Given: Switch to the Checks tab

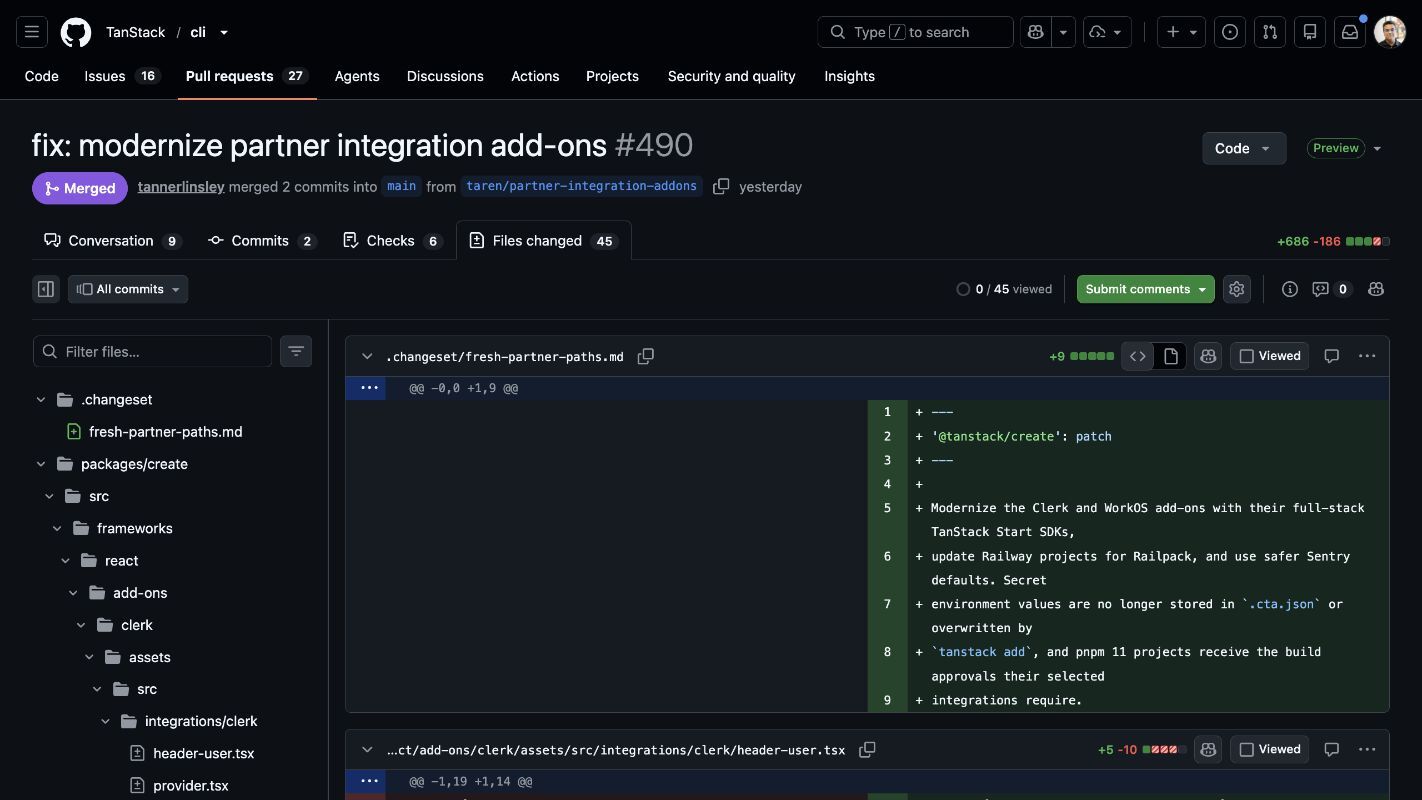Looking at the screenshot, I should tap(392, 241).
